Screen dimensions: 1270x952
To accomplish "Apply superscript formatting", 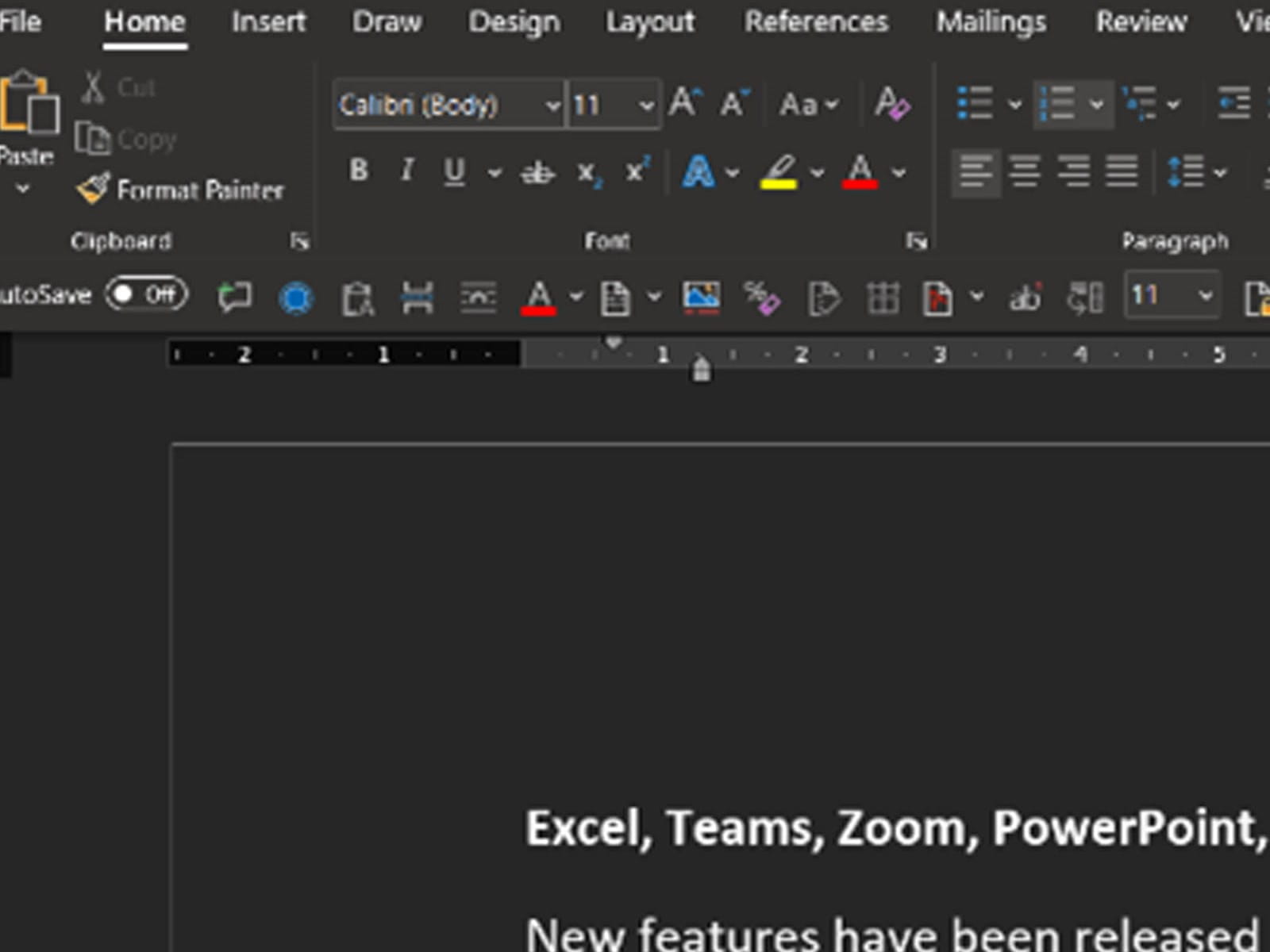I will coord(637,171).
